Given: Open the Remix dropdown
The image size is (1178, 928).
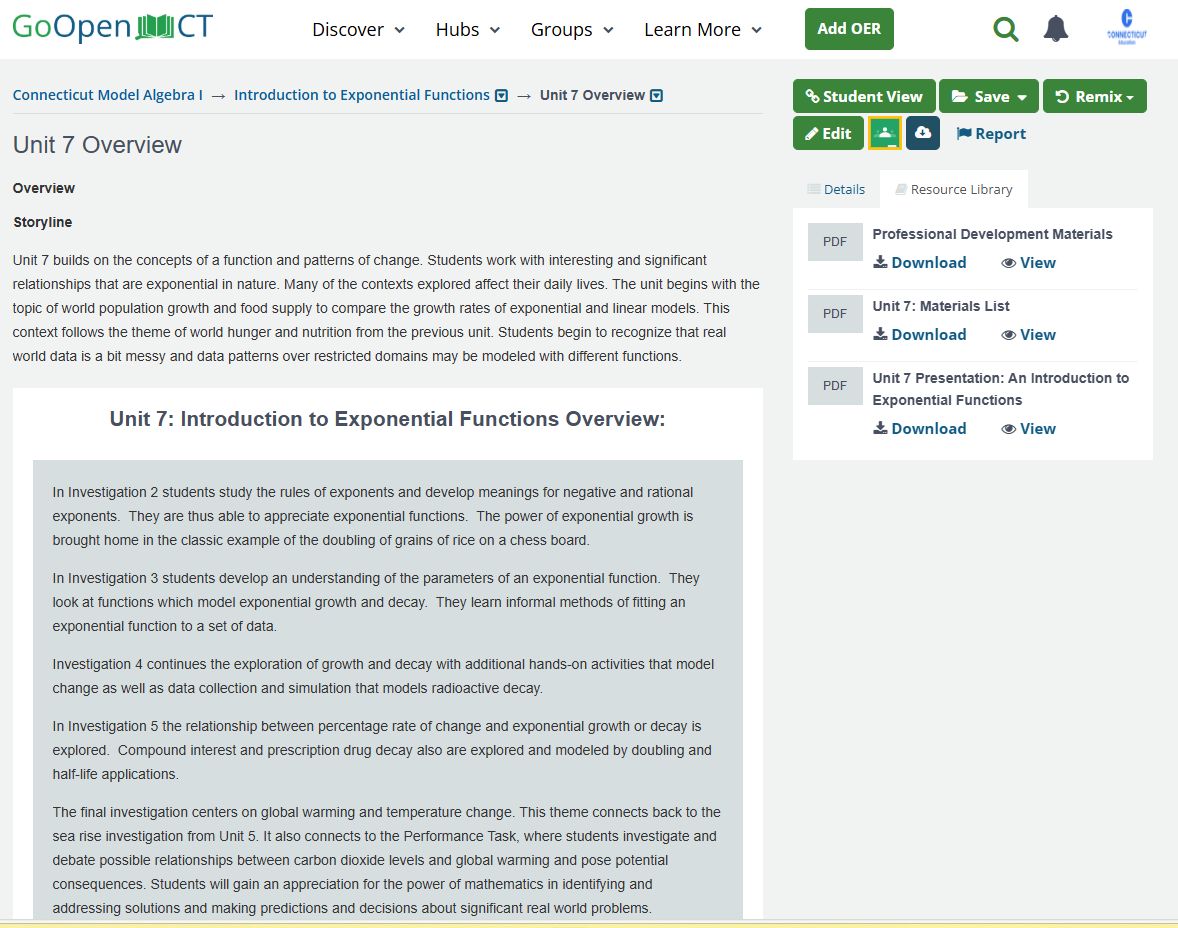Looking at the screenshot, I should 1095,96.
